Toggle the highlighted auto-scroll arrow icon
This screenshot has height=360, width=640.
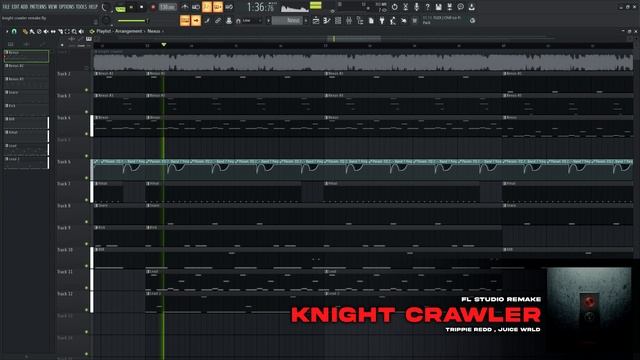coord(196,20)
